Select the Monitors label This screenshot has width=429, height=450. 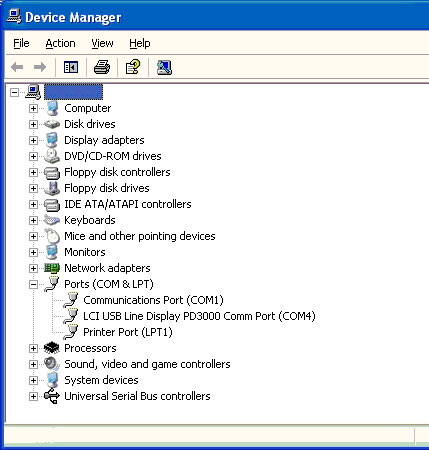click(85, 252)
